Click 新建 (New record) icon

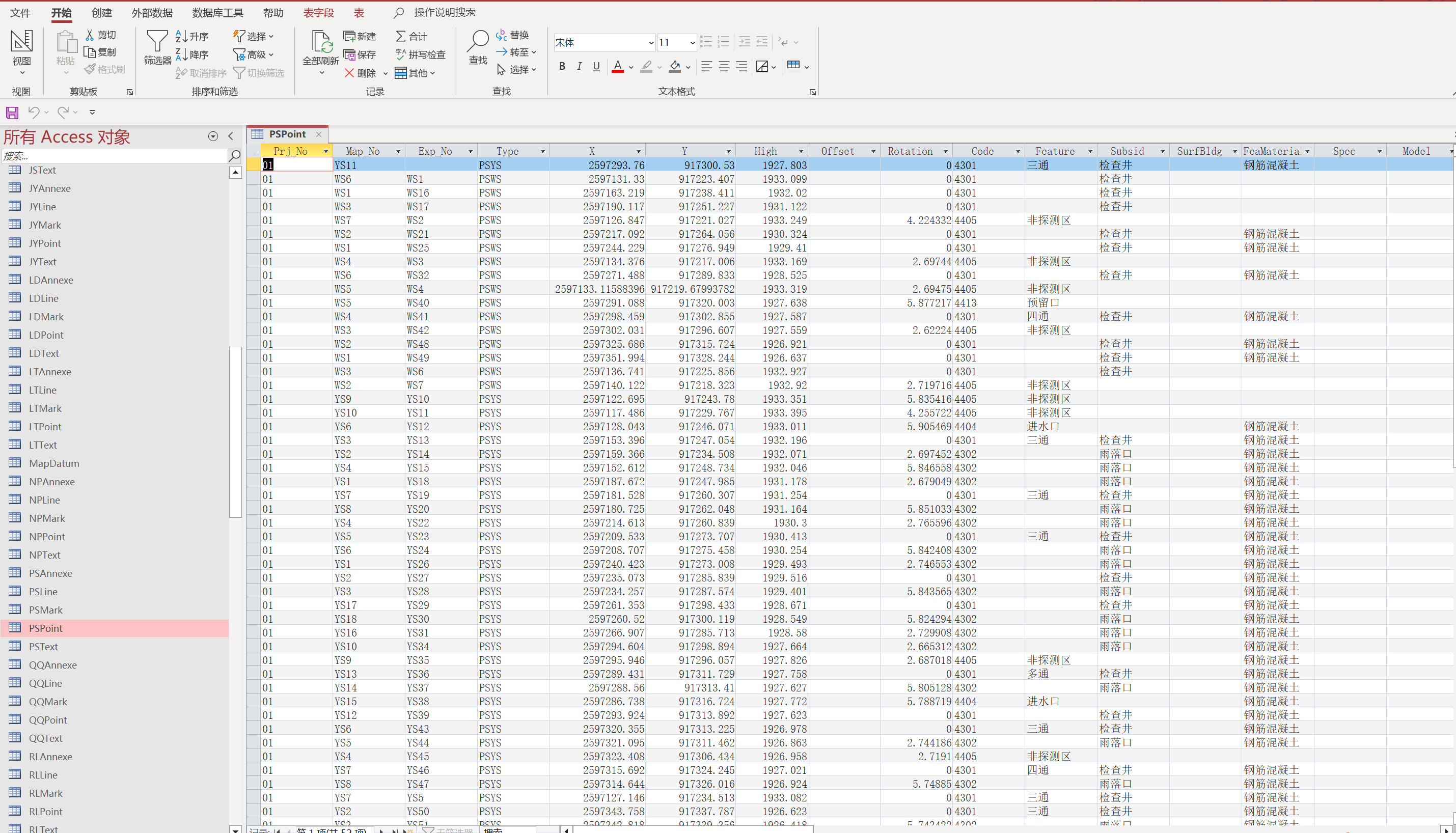coord(349,36)
